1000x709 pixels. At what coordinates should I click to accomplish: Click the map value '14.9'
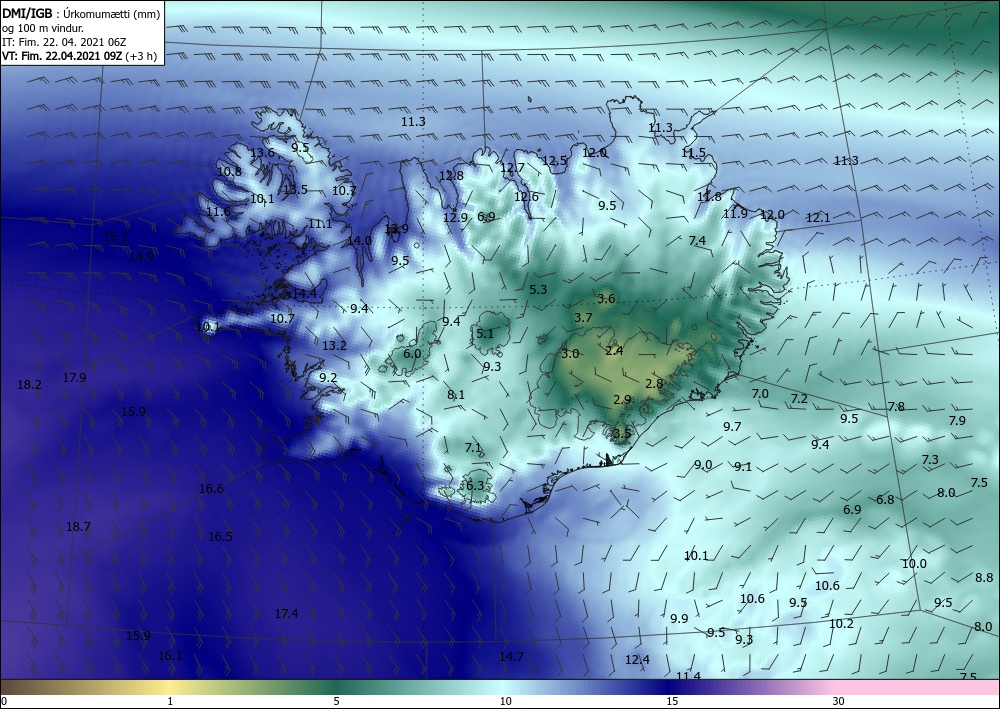(x=141, y=257)
